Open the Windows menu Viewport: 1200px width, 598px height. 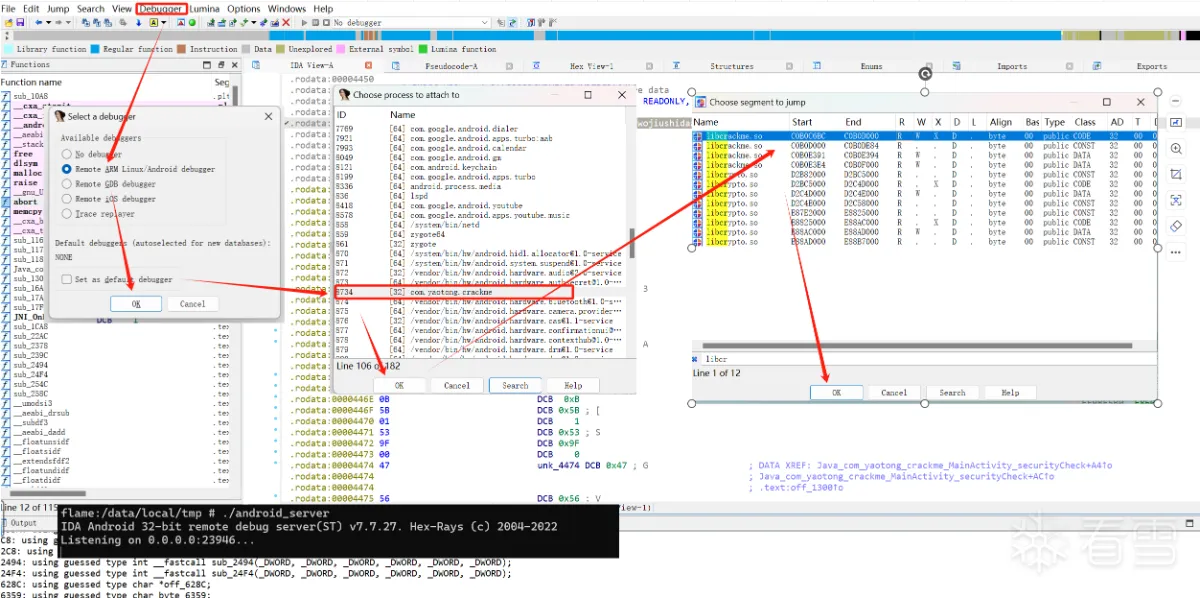[287, 9]
